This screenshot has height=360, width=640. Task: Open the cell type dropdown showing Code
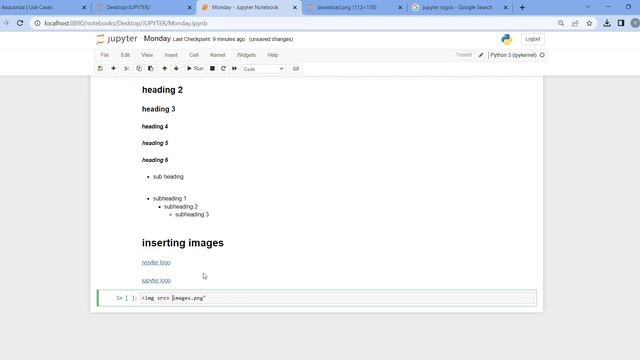point(263,69)
